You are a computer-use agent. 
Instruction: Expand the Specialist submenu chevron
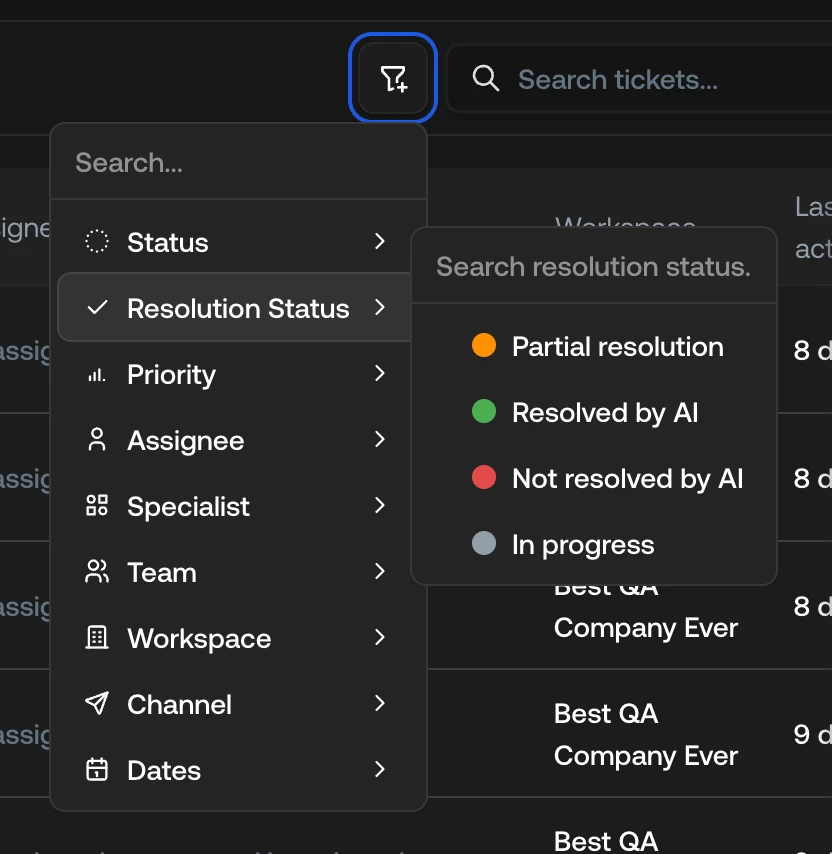pos(380,505)
